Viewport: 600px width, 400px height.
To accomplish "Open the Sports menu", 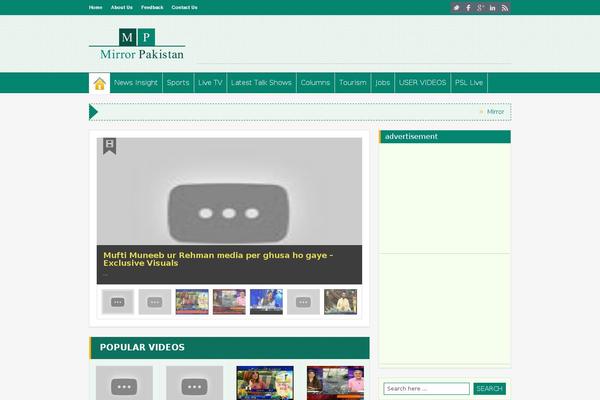I will point(178,83).
